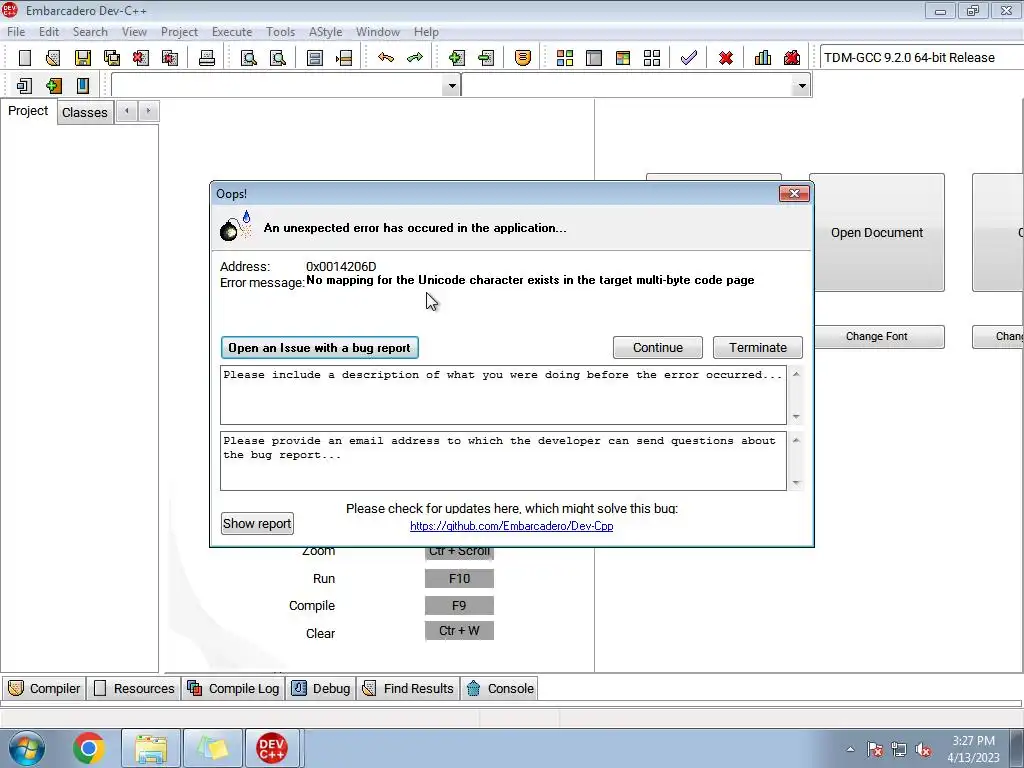Open the AStyle menu
Image resolution: width=1024 pixels, height=768 pixels.
[325, 31]
